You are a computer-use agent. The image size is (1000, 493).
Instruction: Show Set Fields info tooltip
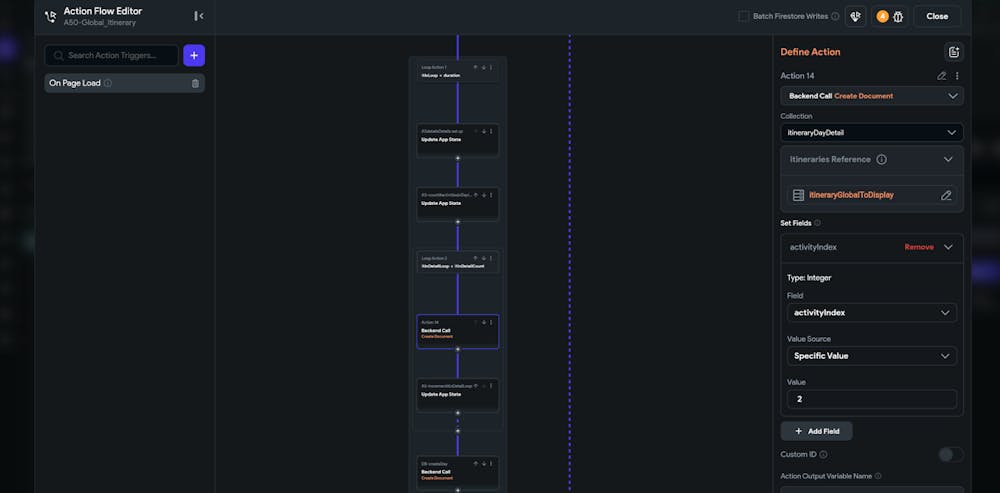(818, 223)
